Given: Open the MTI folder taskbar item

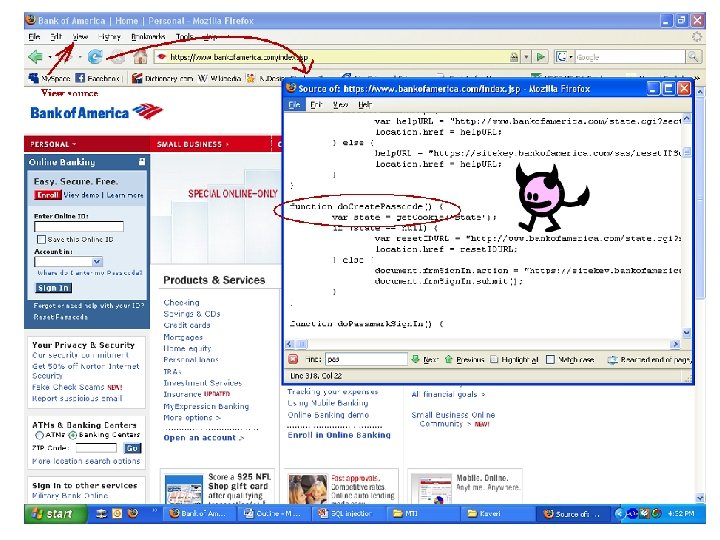Looking at the screenshot, I should coord(422,514).
